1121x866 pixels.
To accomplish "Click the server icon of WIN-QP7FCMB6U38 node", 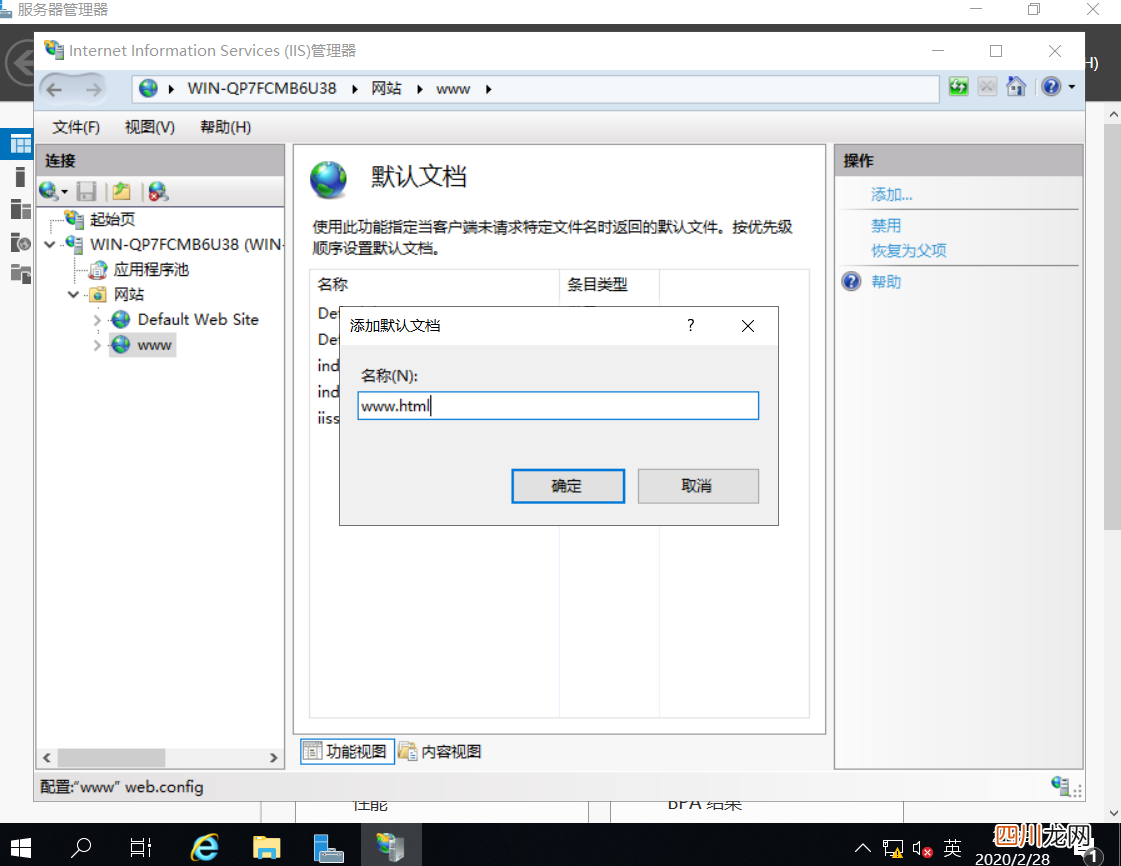I will 73,244.
